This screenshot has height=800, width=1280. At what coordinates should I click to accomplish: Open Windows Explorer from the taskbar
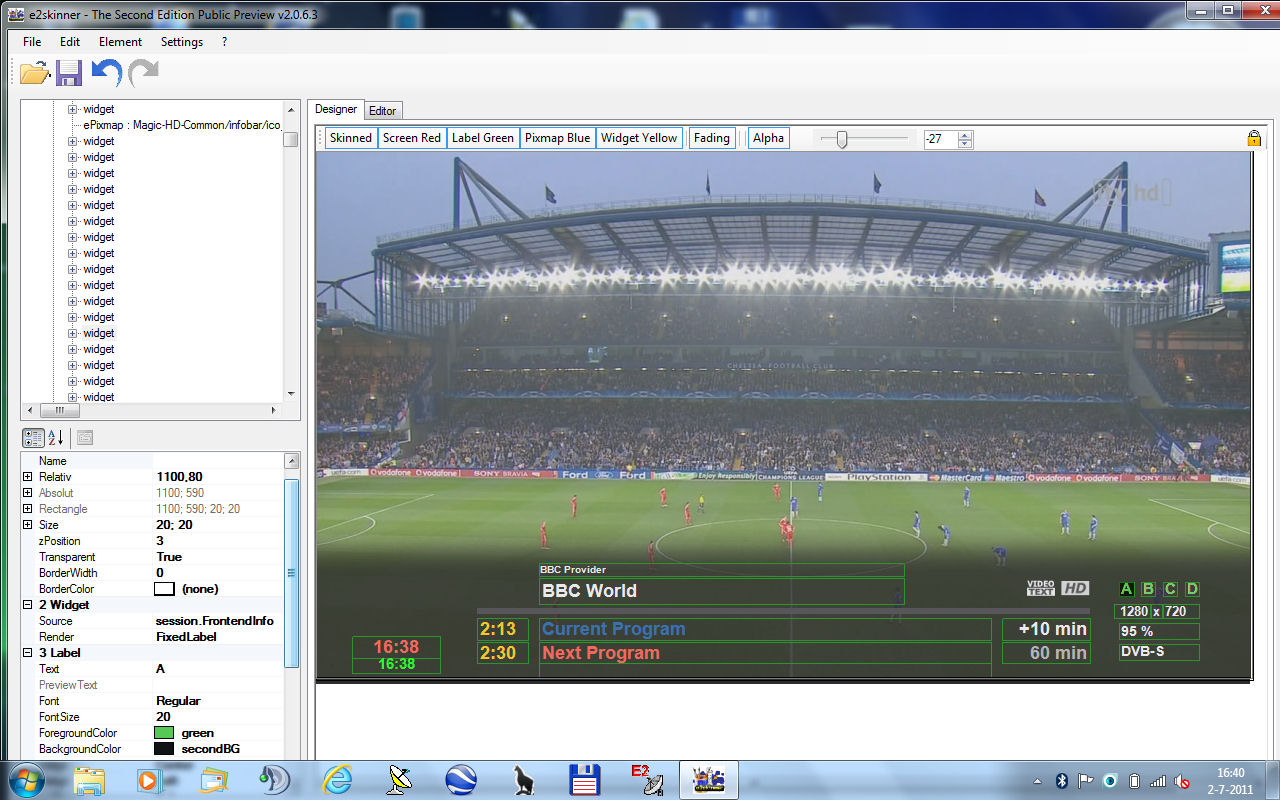[x=89, y=779]
